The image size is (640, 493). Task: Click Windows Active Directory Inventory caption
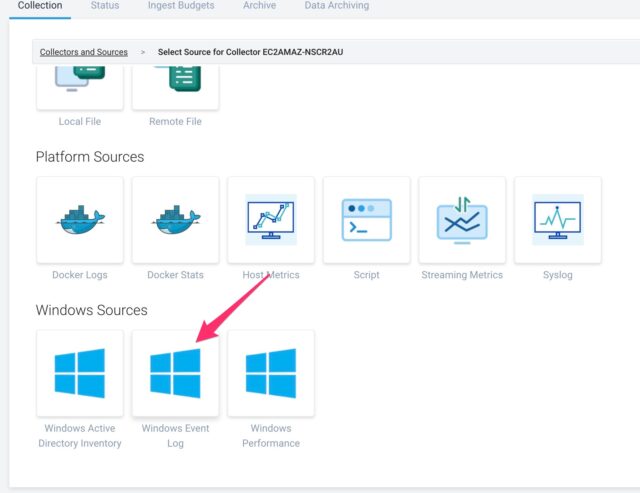(80, 435)
